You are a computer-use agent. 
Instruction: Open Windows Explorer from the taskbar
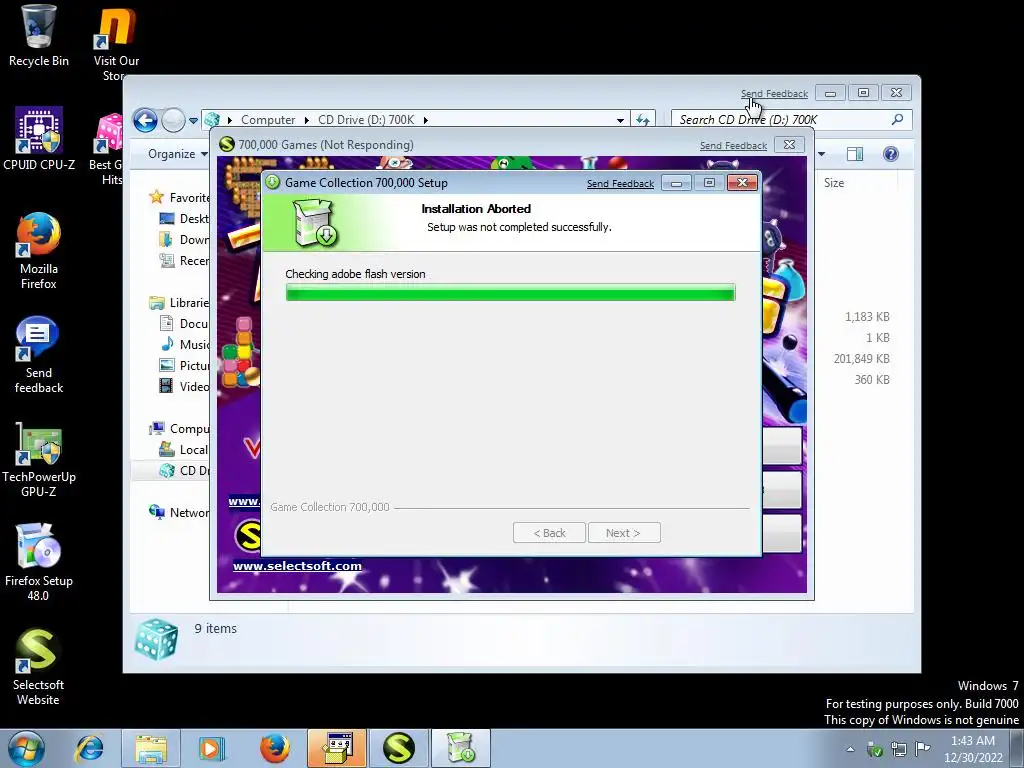point(151,748)
